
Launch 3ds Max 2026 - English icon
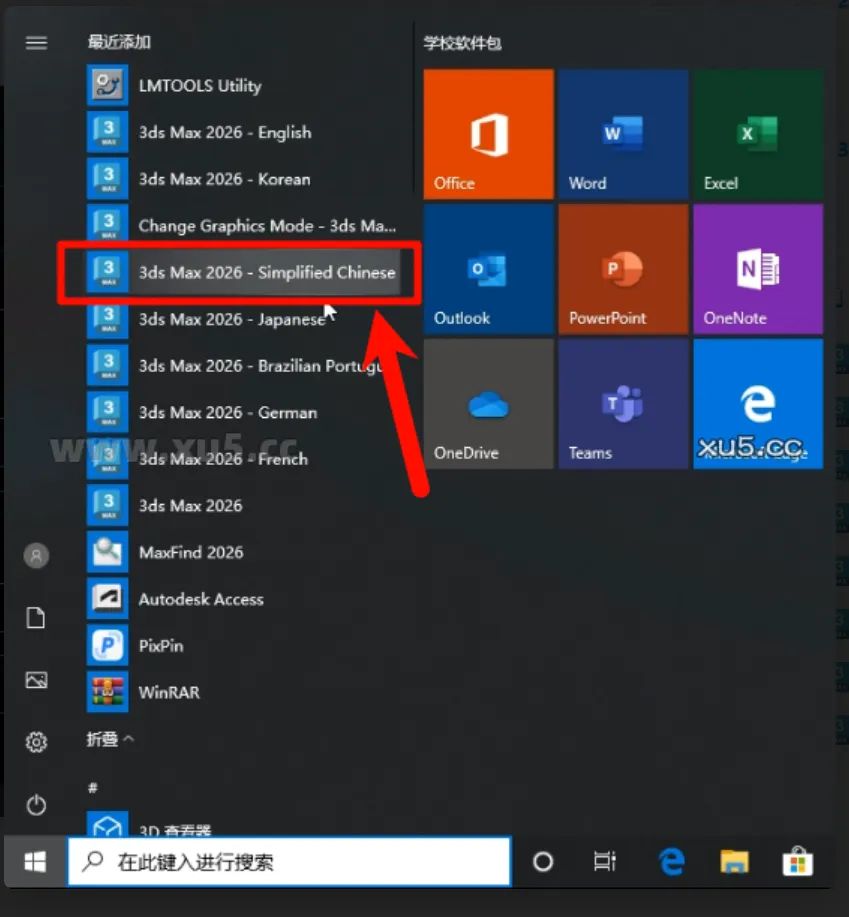tap(108, 132)
